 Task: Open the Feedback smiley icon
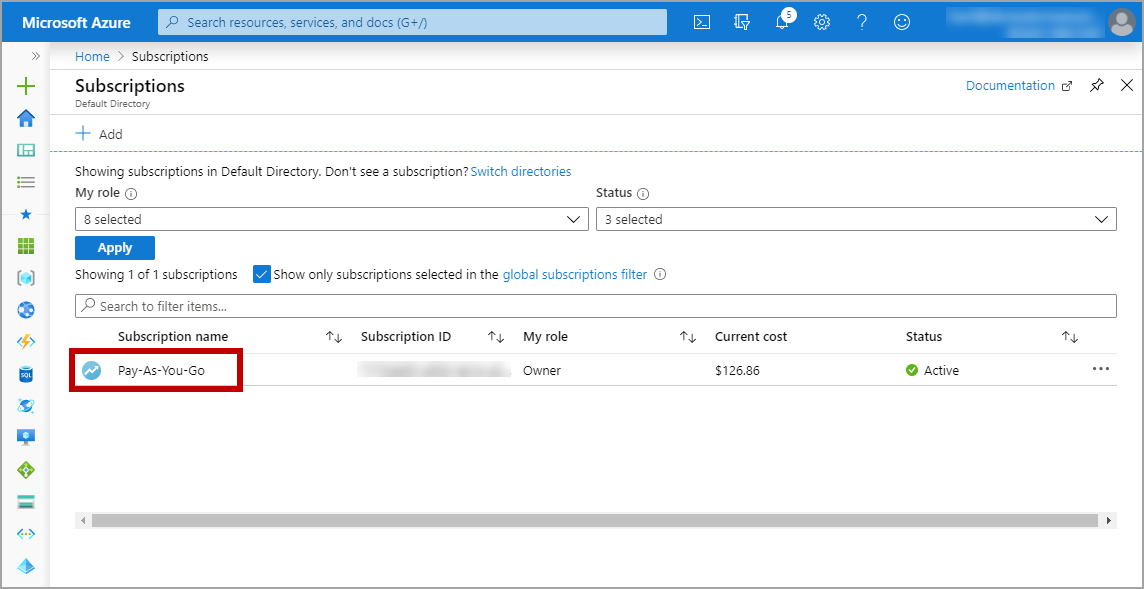[x=902, y=22]
